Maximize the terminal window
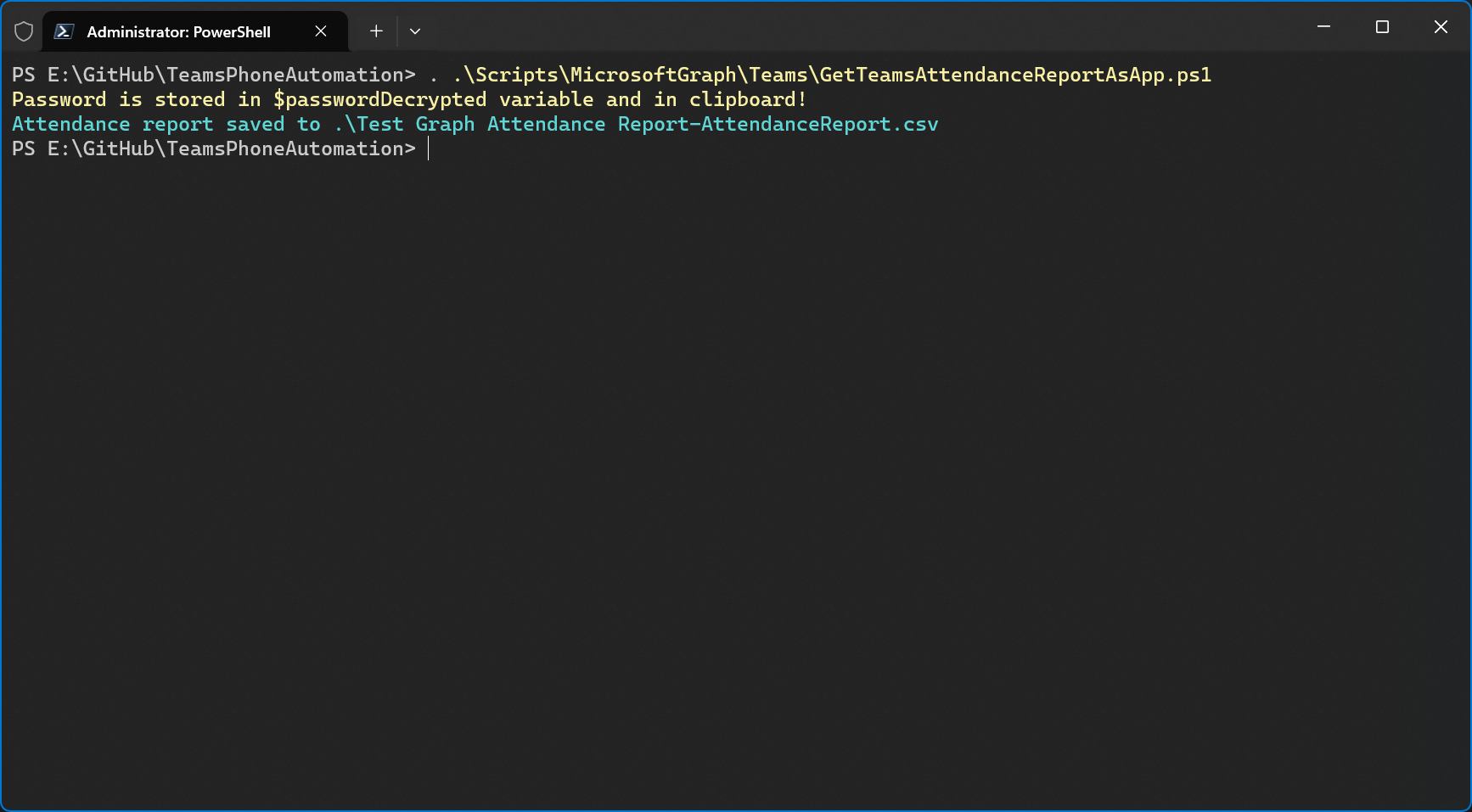Image resolution: width=1472 pixels, height=812 pixels. (1382, 27)
